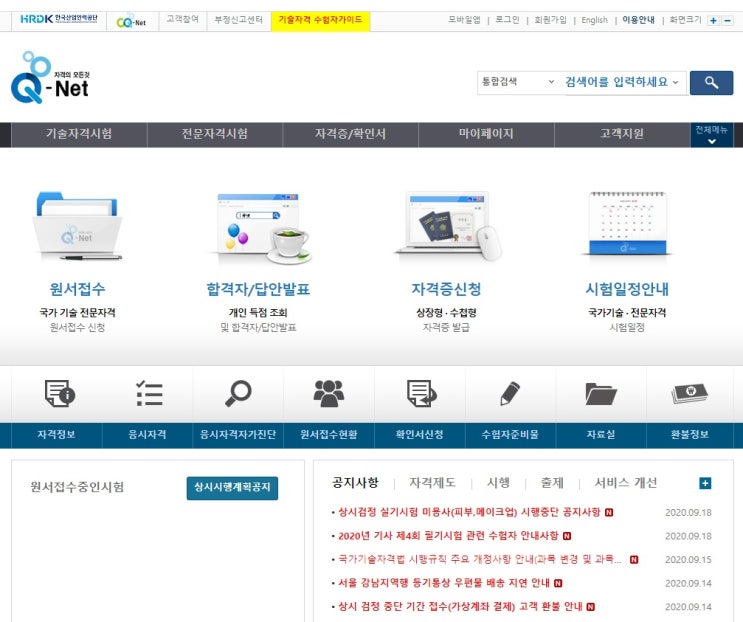The height and width of the screenshot is (622, 743).
Task: Click the small CQ-Net logo tab
Action: pyautogui.click(x=131, y=21)
